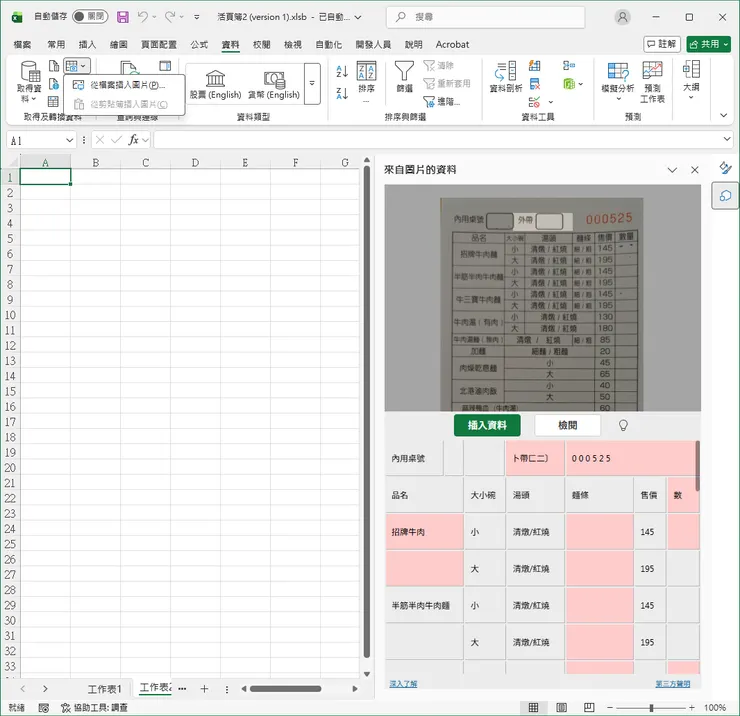Image resolution: width=740 pixels, height=716 pixels.
Task: Click the Insert Function fx icon
Action: [x=134, y=140]
